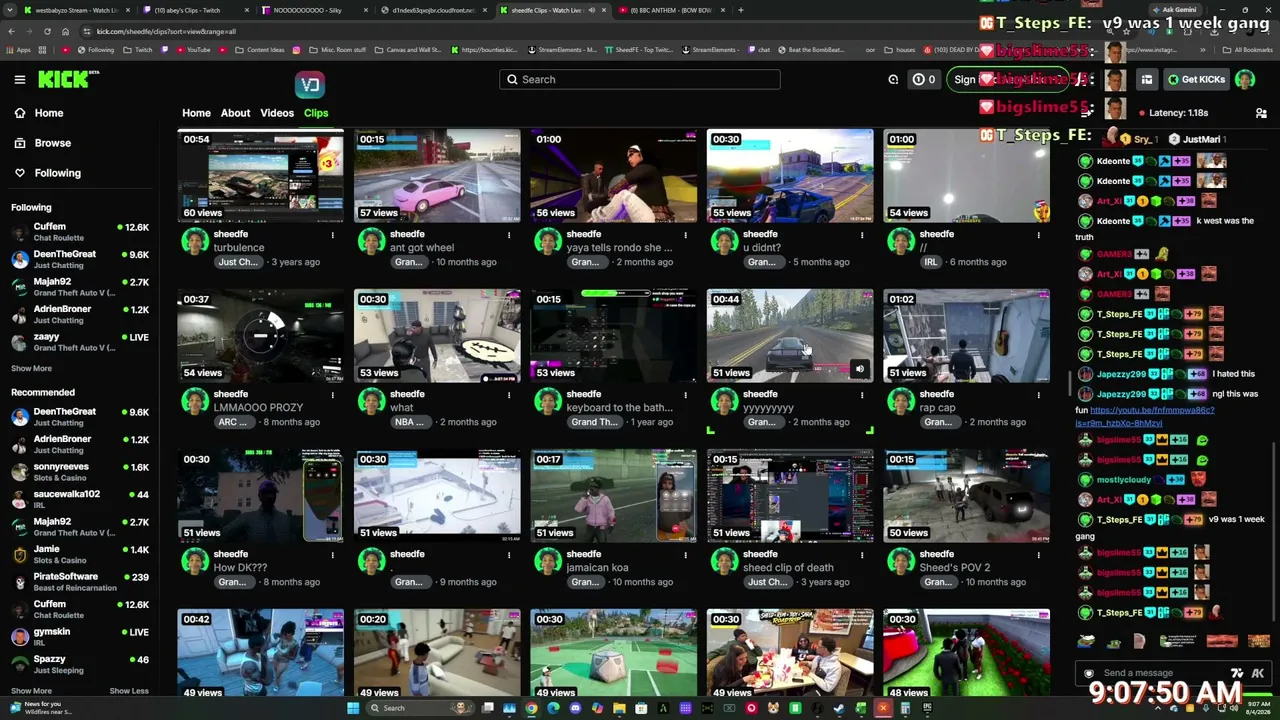Image resolution: width=1280 pixels, height=720 pixels.
Task: Open sonnyreeves channel in Recommended
Action: click(x=80, y=472)
